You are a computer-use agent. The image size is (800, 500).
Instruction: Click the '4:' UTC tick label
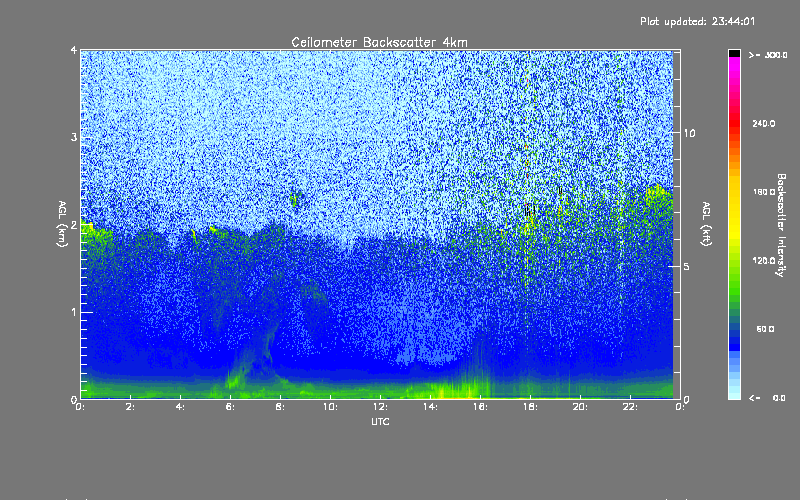(x=181, y=407)
